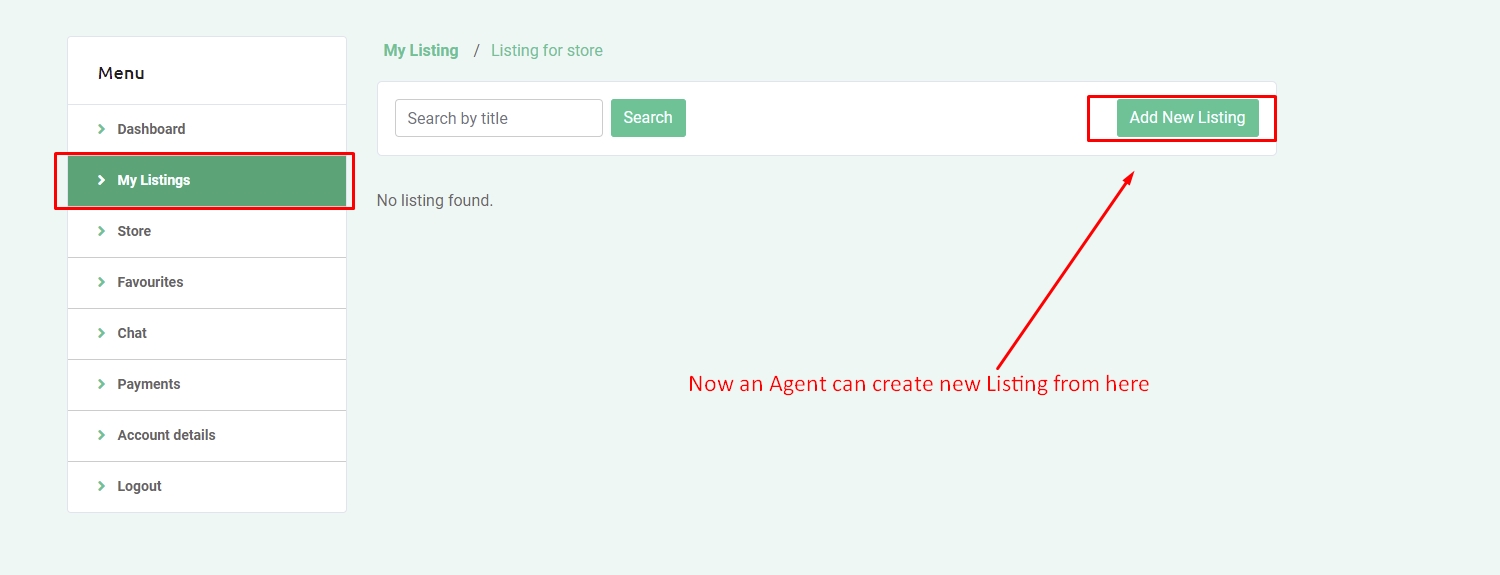The height and width of the screenshot is (575, 1500).
Task: Click the chevron icon beside Chat
Action: pos(101,333)
